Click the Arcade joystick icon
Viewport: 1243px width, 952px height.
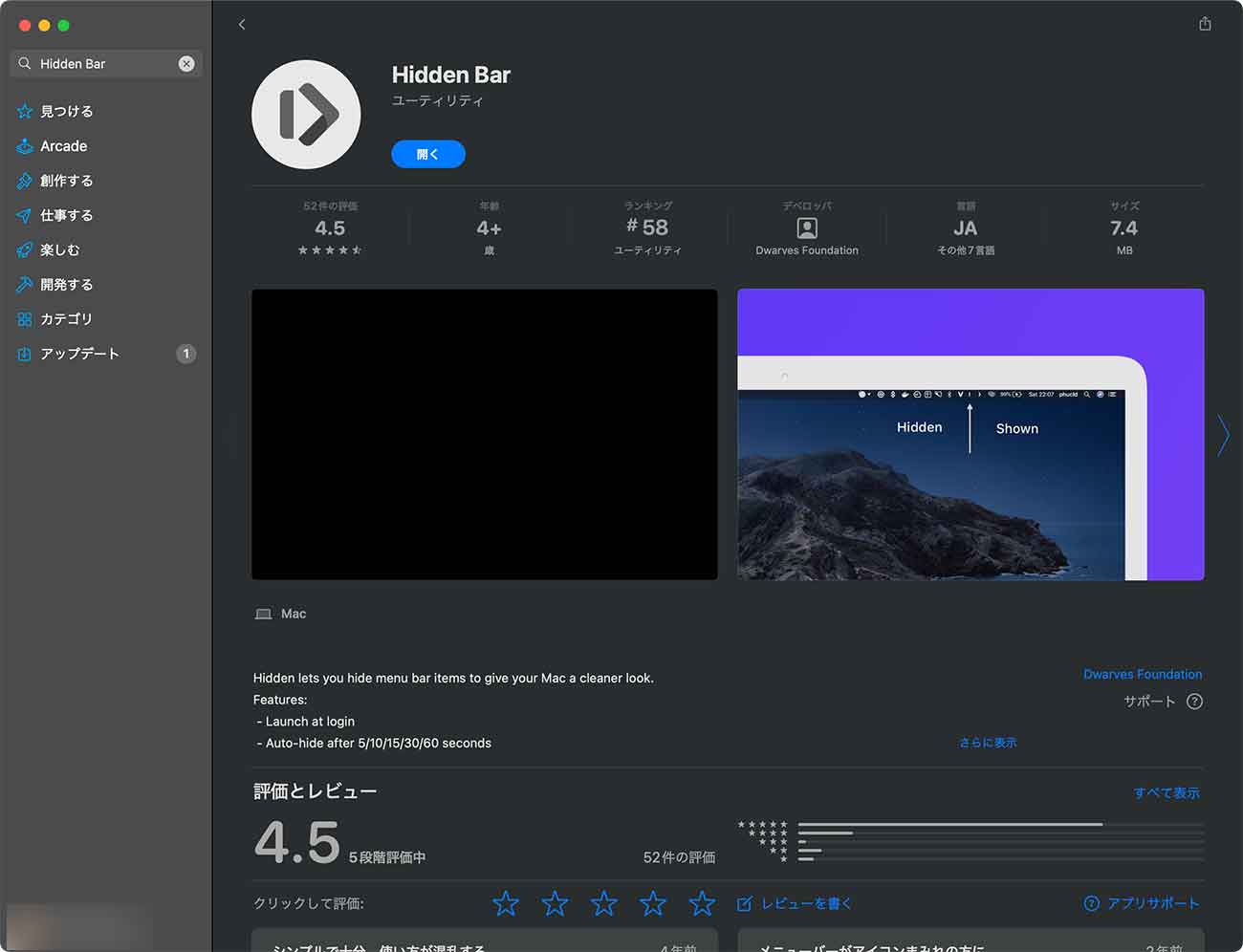25,146
